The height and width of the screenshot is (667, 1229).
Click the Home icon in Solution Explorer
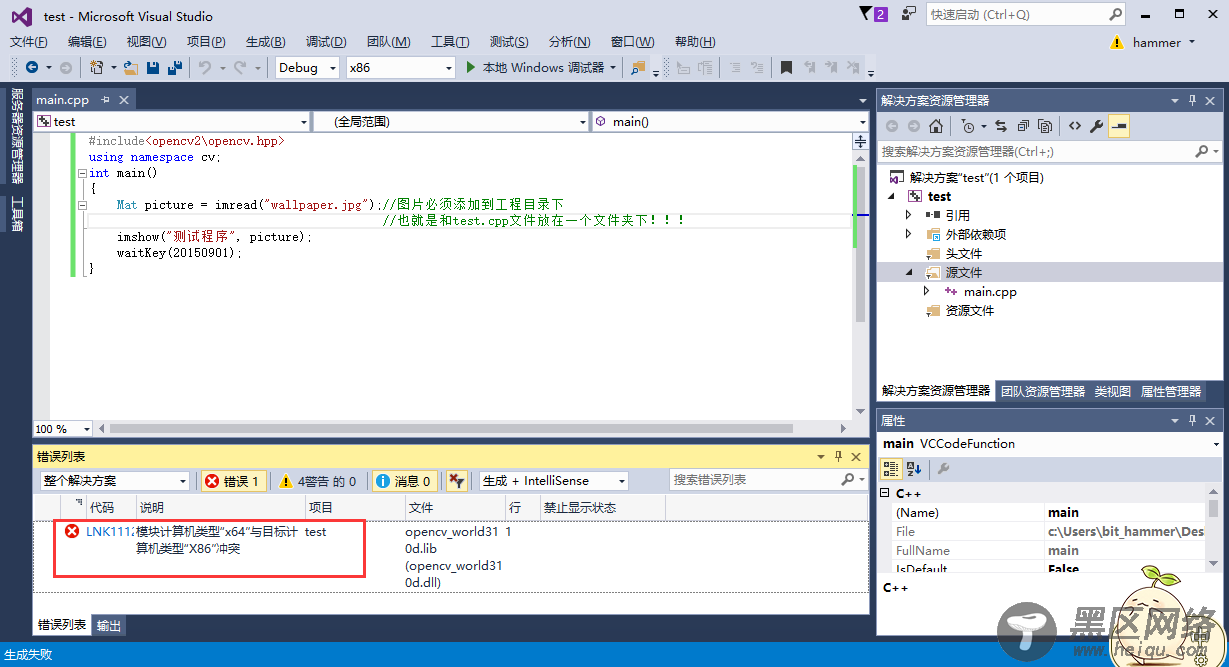936,126
